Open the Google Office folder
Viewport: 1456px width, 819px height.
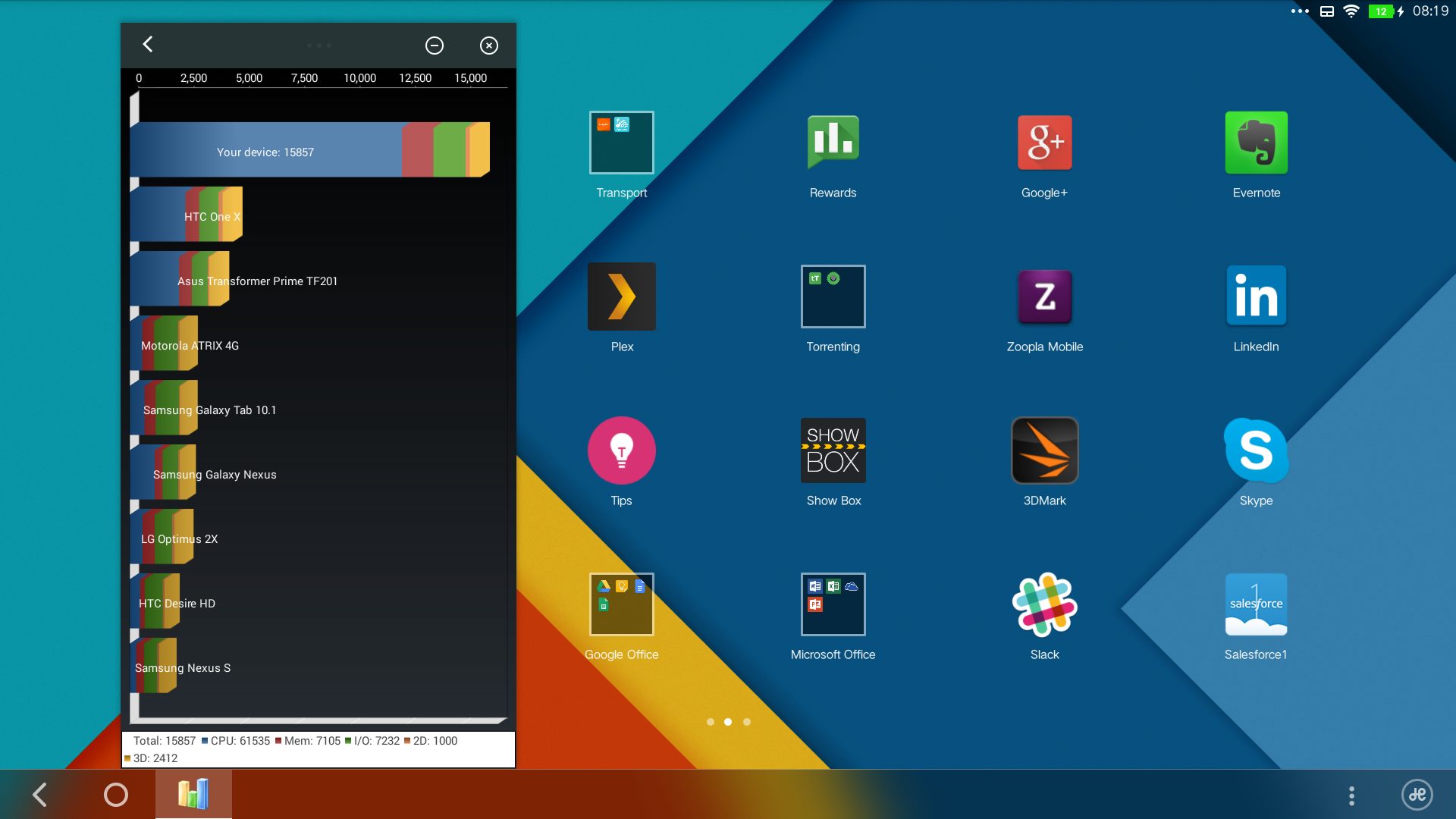tap(621, 604)
